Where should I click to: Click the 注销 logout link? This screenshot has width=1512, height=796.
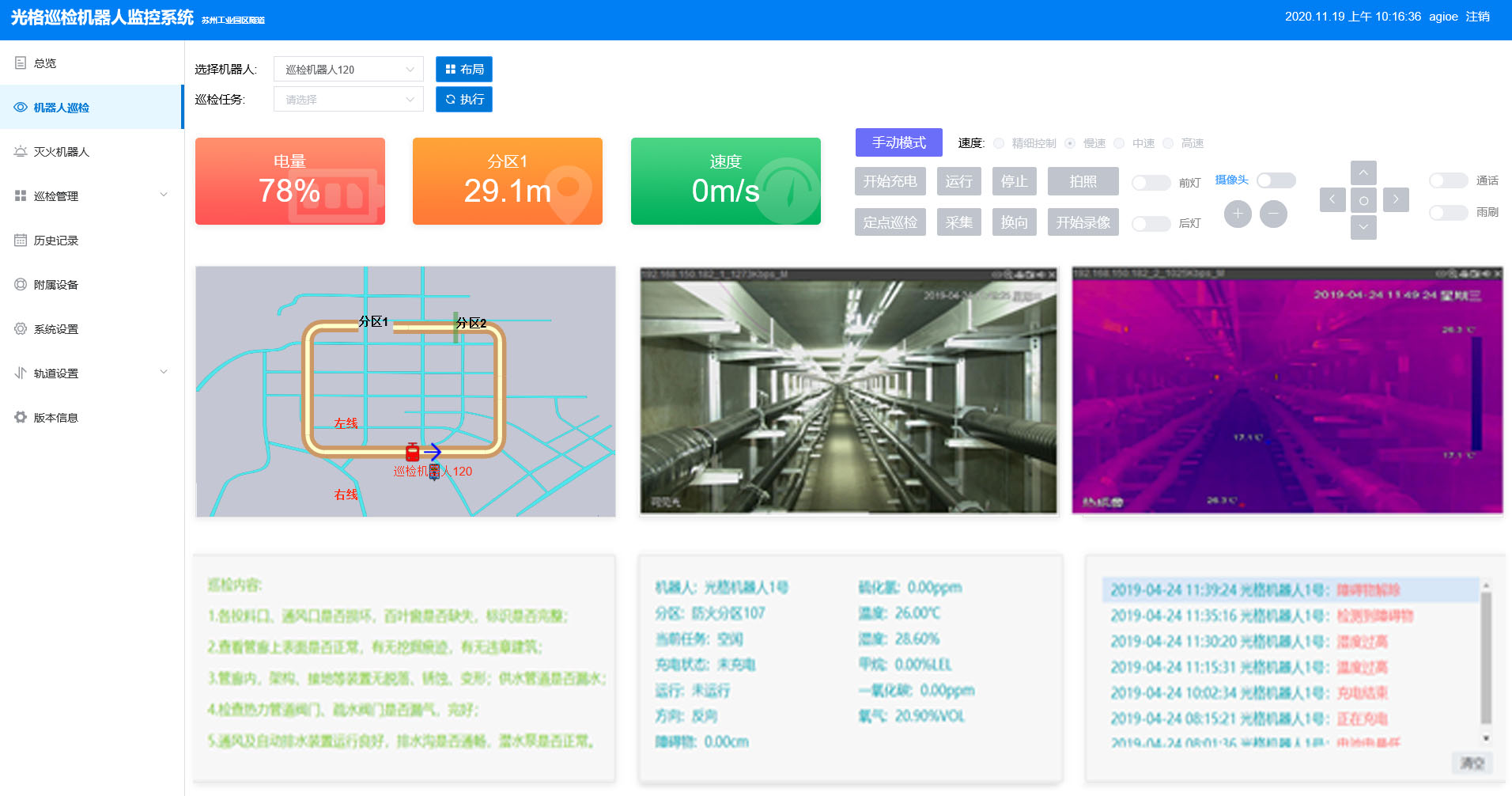pyautogui.click(x=1477, y=17)
